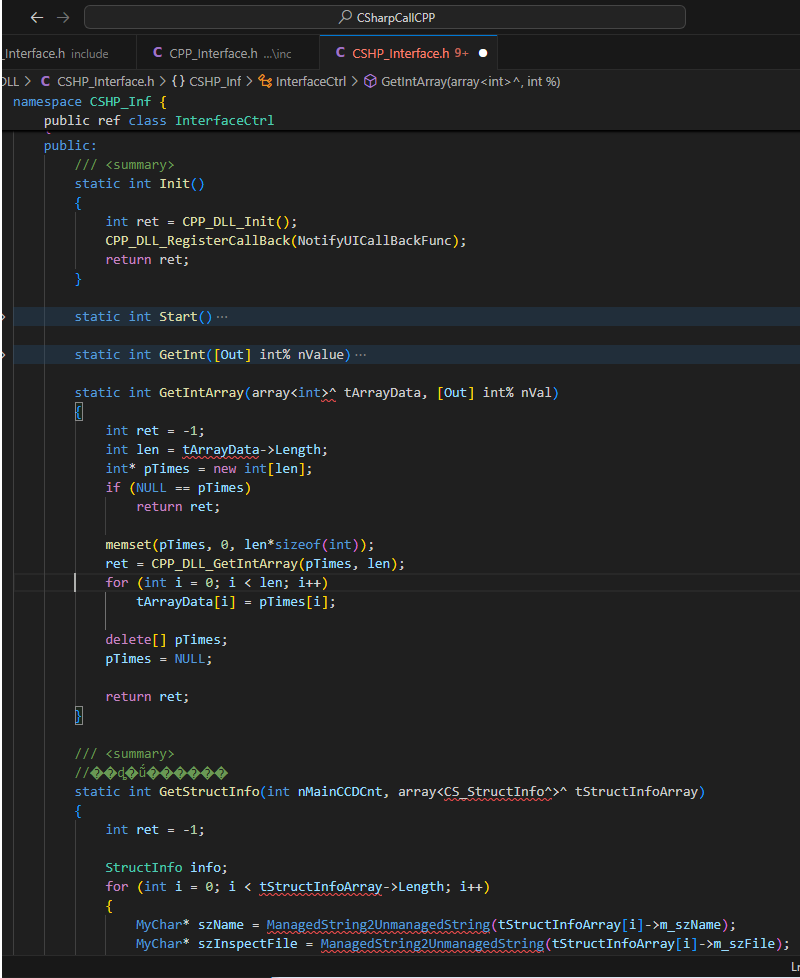Navigate back using the back arrow icon
The width and height of the screenshot is (800, 978).
click(36, 17)
